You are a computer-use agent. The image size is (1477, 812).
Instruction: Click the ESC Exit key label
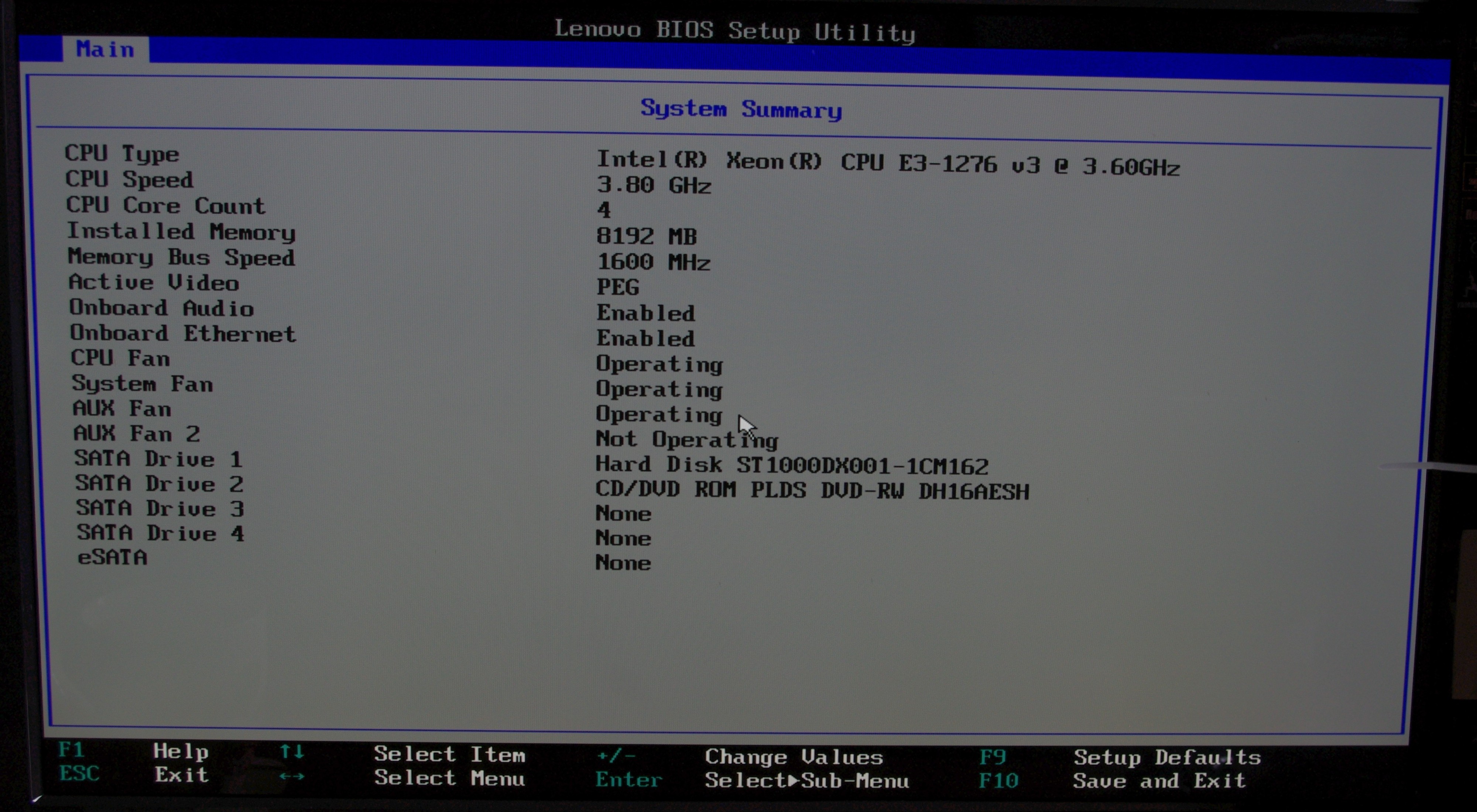79,774
